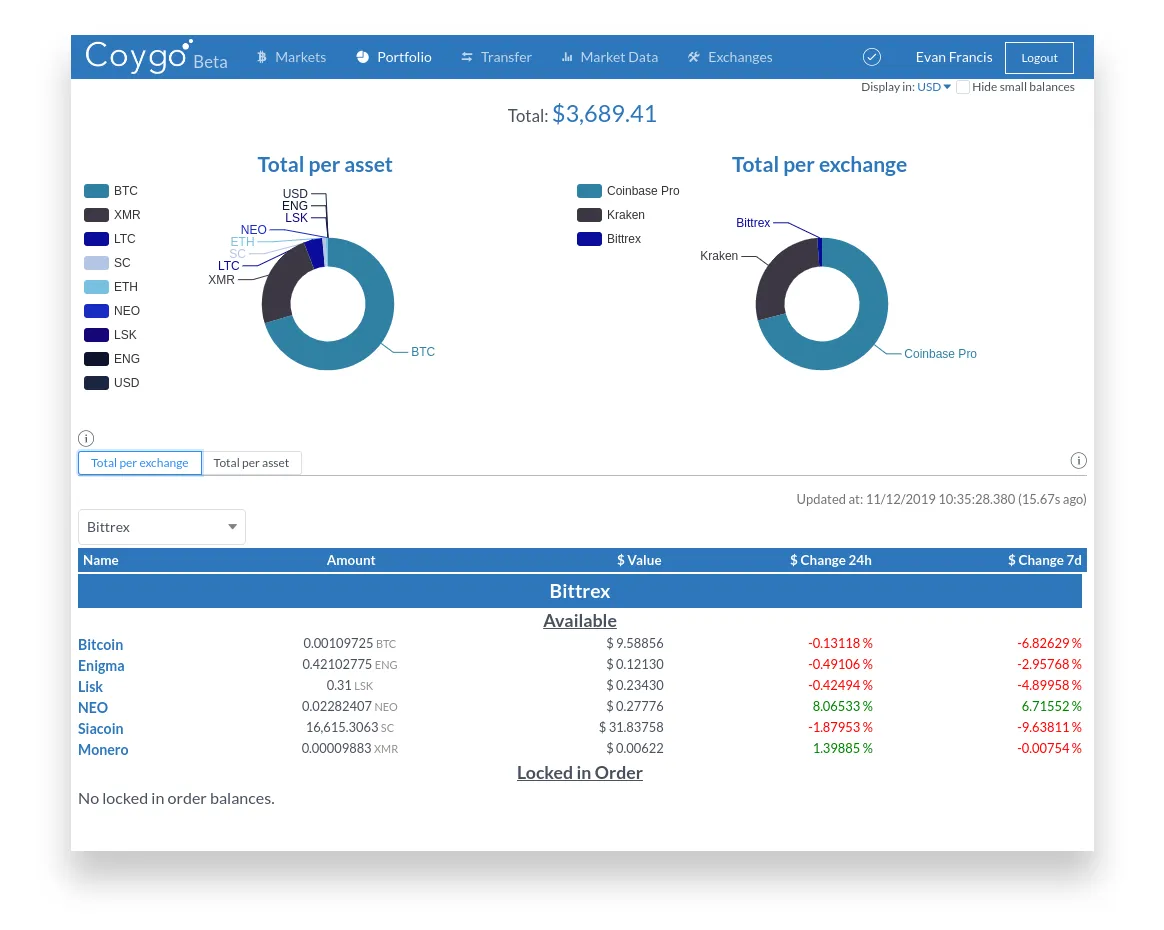This screenshot has height=930, width=1164.
Task: Click the Transfer arrows icon
Action: 467,57
